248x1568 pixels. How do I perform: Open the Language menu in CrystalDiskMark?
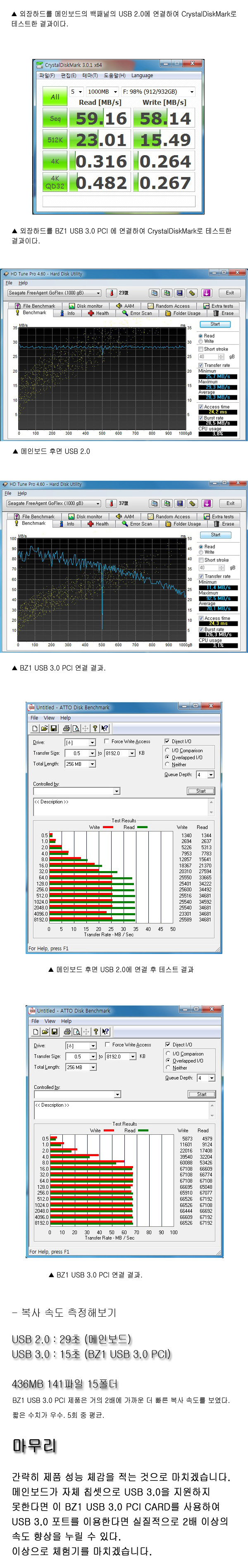click(142, 76)
